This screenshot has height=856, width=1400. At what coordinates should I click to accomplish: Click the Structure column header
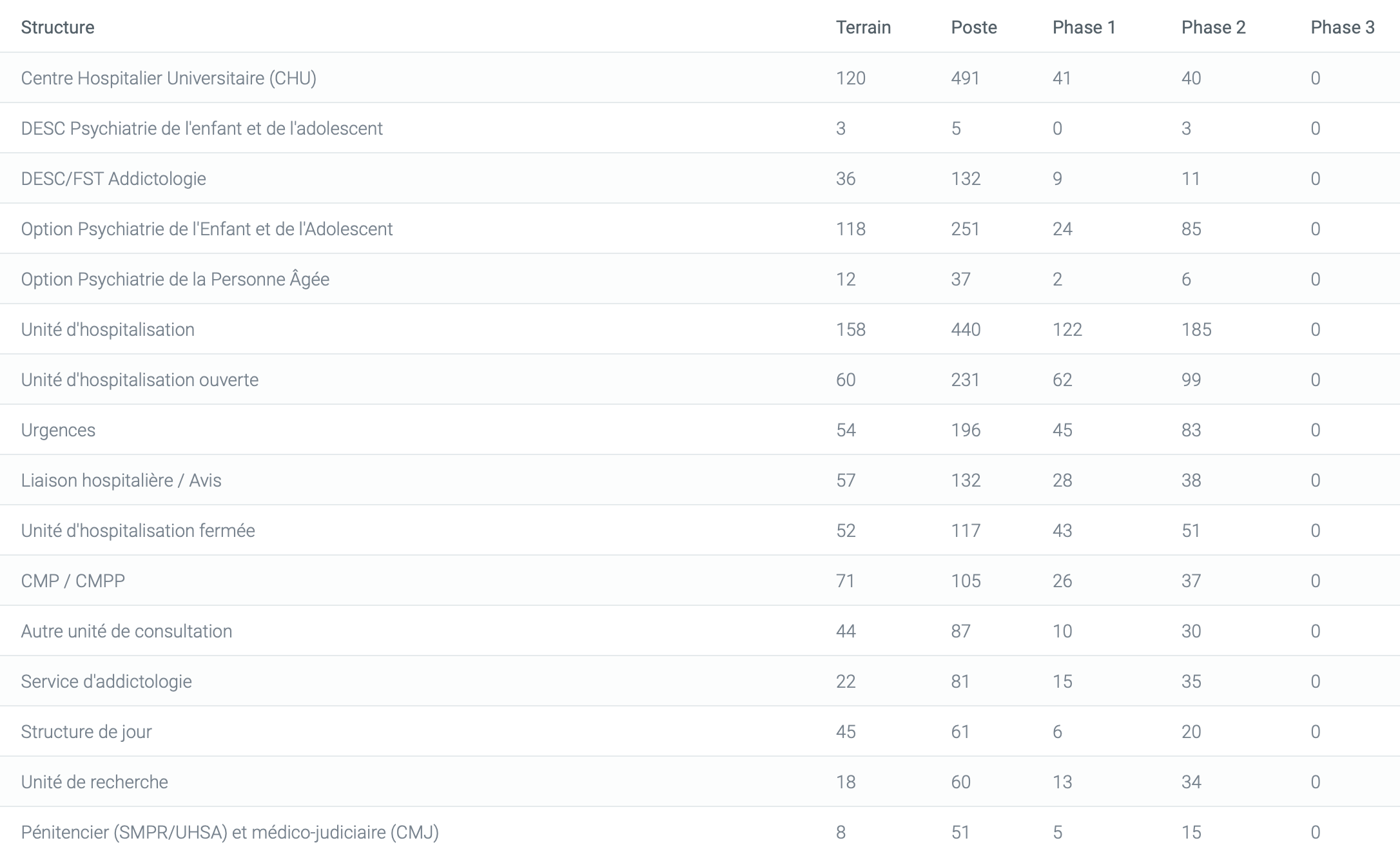(x=57, y=27)
